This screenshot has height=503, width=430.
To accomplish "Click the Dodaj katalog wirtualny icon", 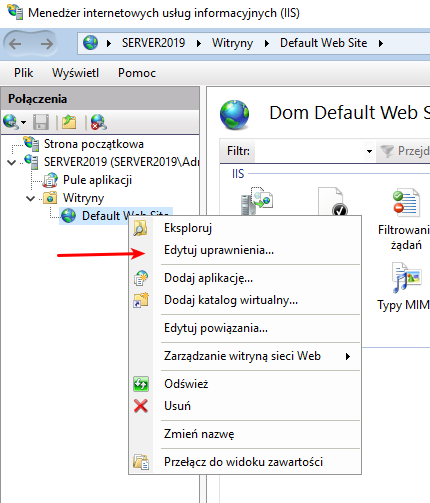I will pyautogui.click(x=141, y=300).
